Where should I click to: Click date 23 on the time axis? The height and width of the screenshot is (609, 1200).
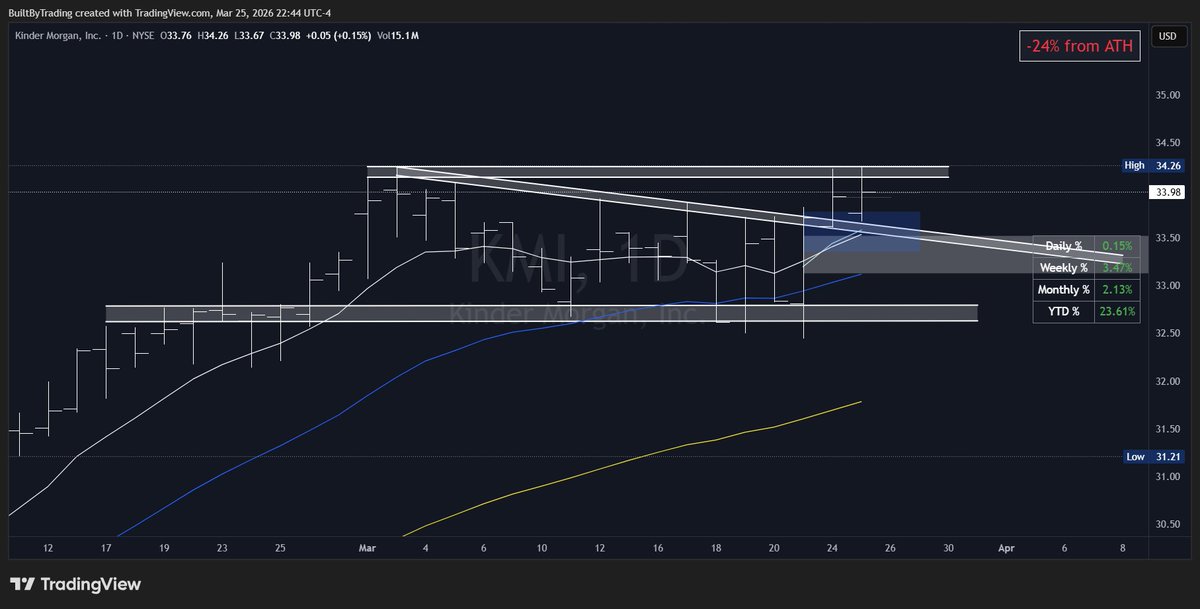tap(222, 548)
